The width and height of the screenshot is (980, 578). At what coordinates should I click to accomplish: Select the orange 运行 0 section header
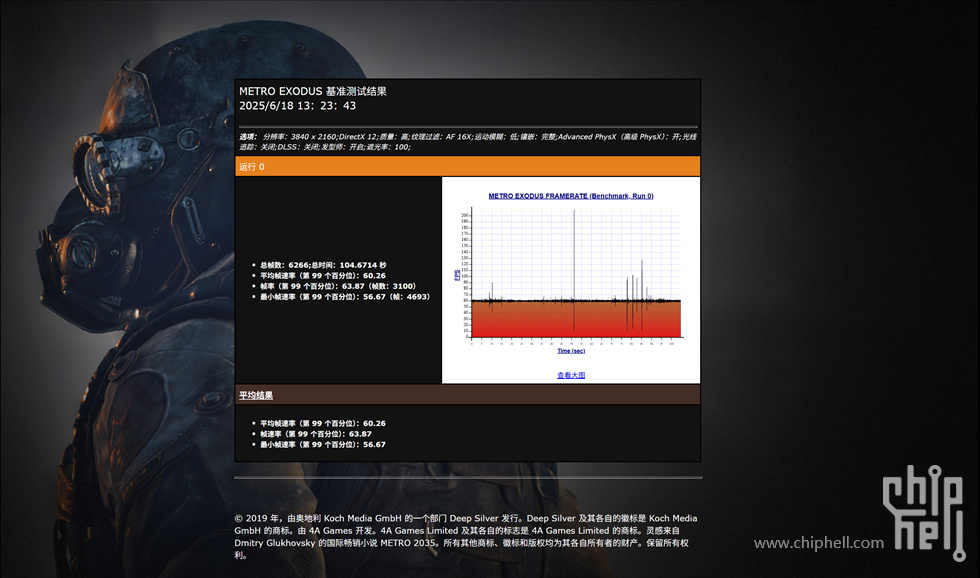click(468, 166)
